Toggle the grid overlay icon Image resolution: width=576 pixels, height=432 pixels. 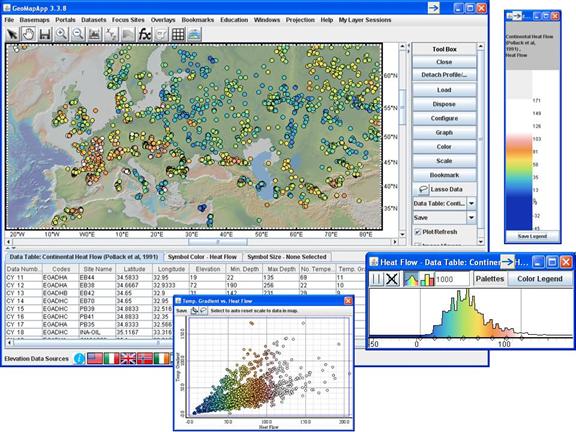click(178, 35)
